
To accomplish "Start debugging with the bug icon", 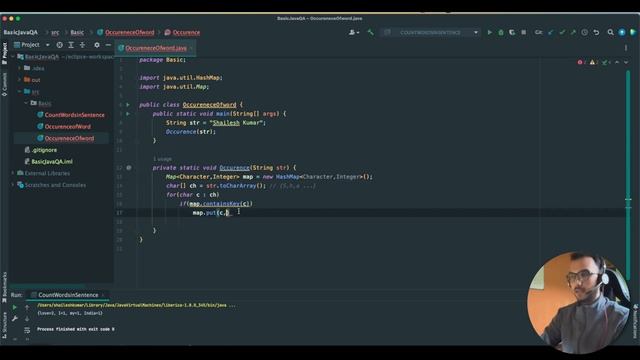I will [501, 32].
